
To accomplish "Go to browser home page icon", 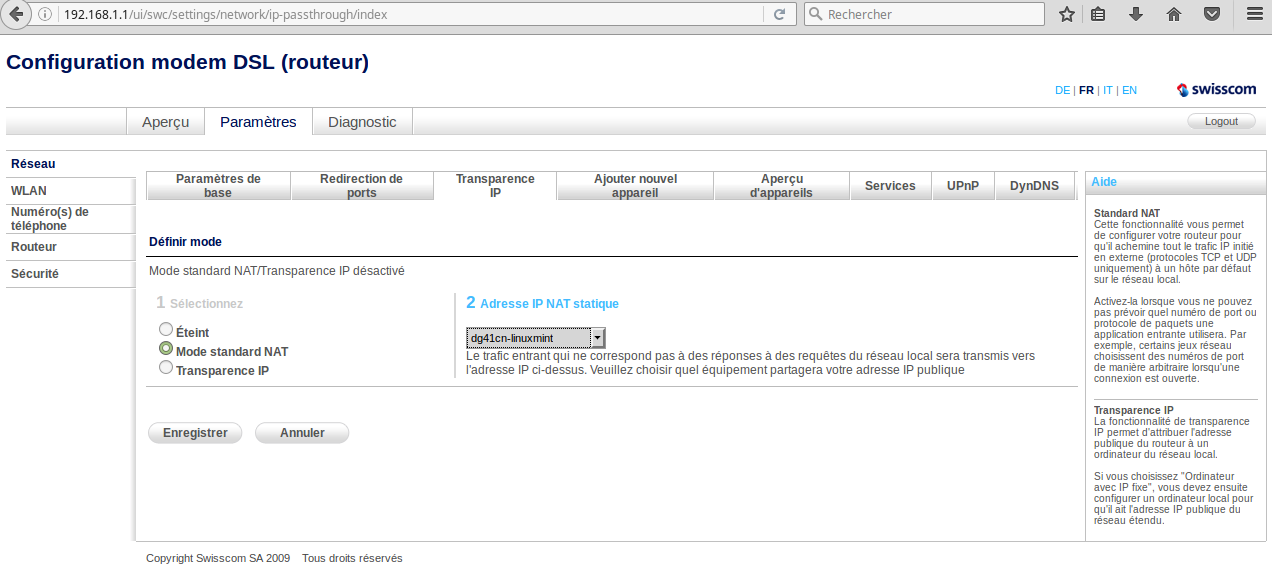I will [1174, 14].
